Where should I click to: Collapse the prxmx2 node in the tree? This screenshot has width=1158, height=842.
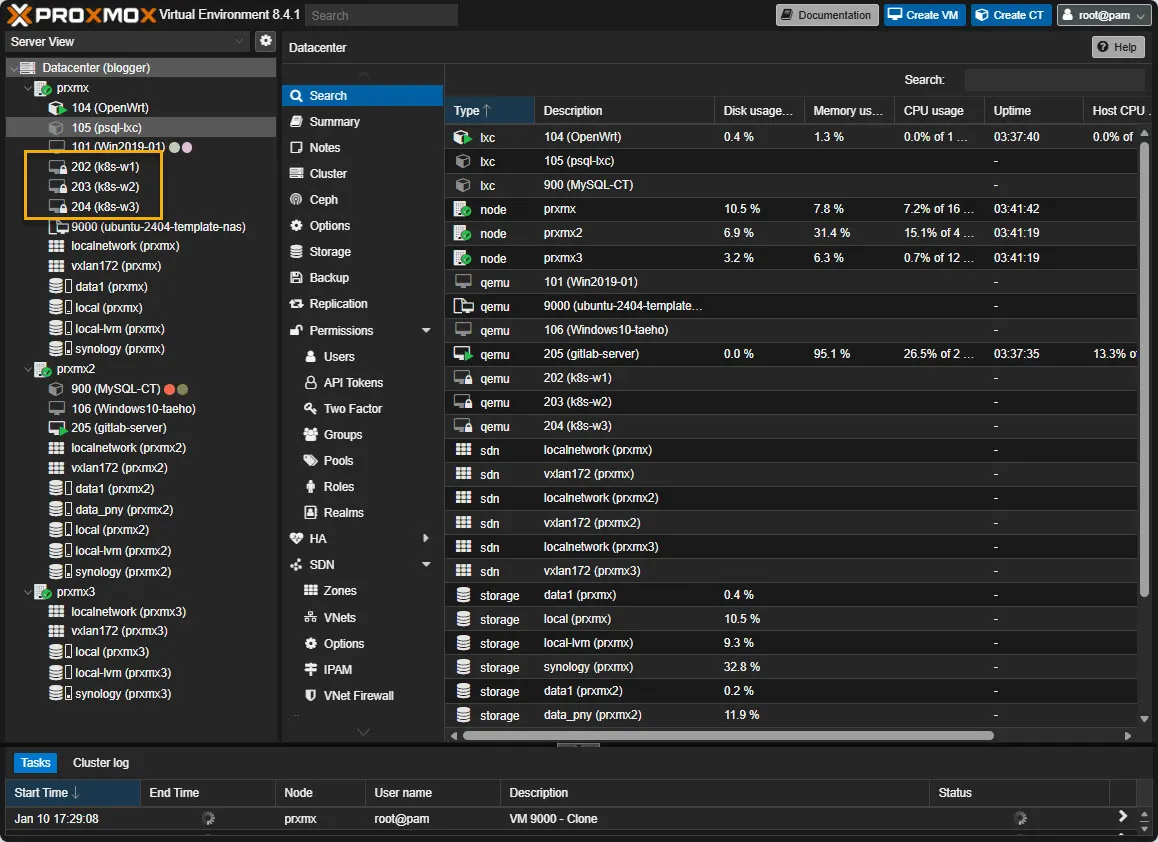click(28, 369)
